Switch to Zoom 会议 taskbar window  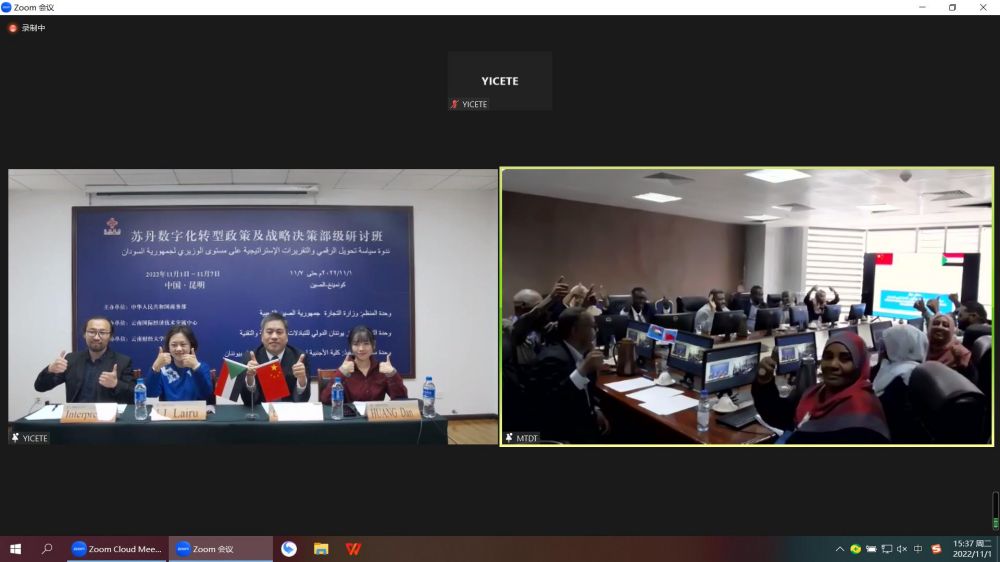point(220,549)
